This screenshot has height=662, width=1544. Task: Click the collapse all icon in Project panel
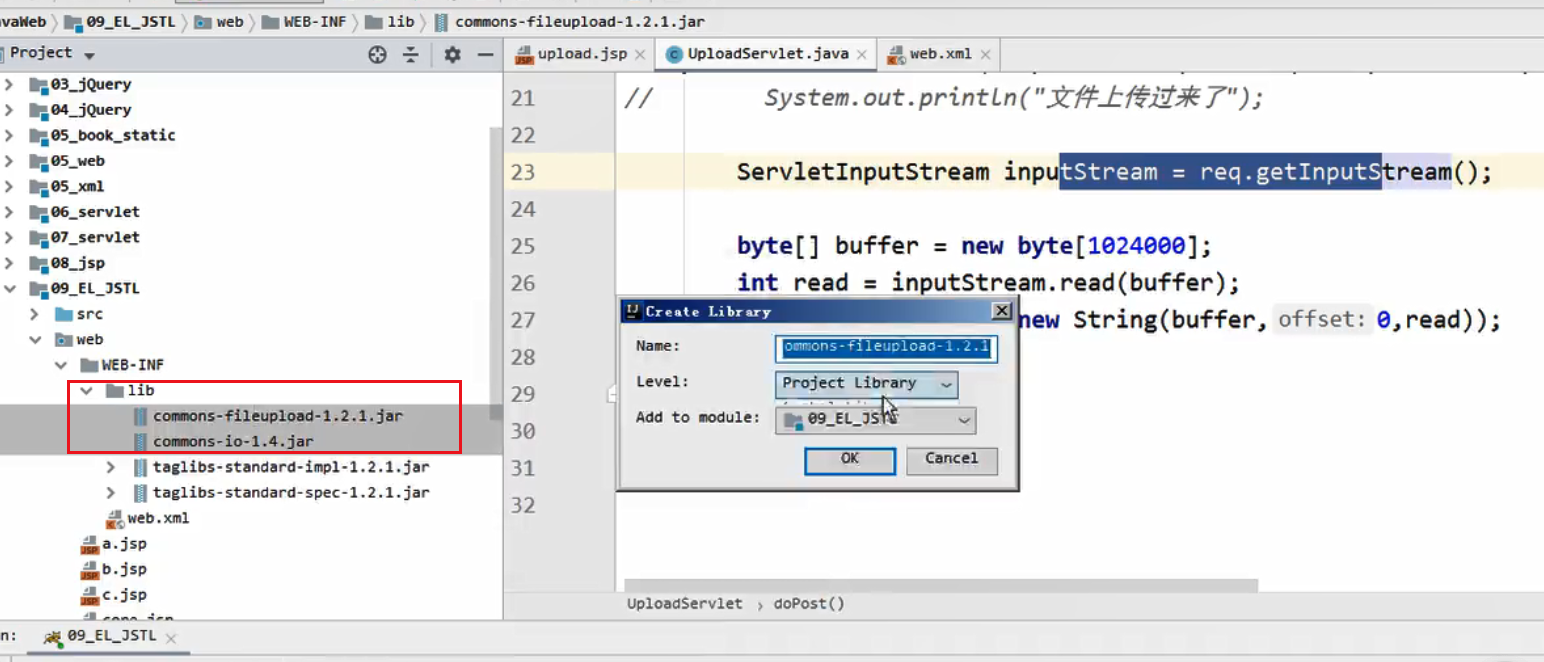tap(410, 55)
